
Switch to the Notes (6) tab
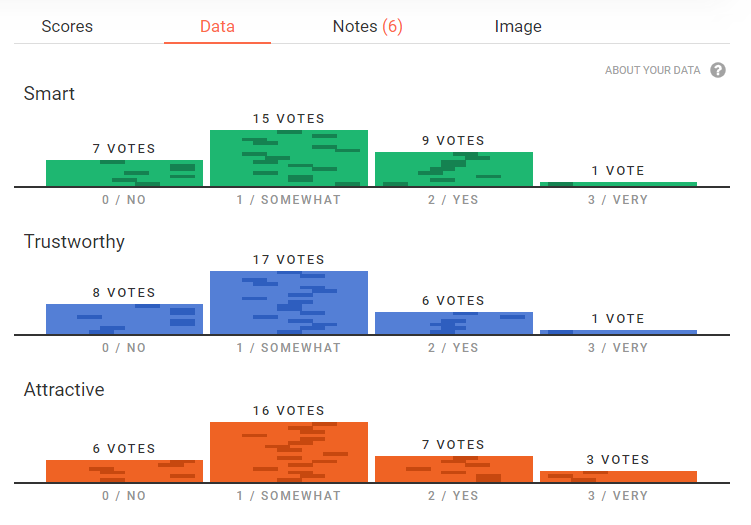pyautogui.click(x=367, y=26)
